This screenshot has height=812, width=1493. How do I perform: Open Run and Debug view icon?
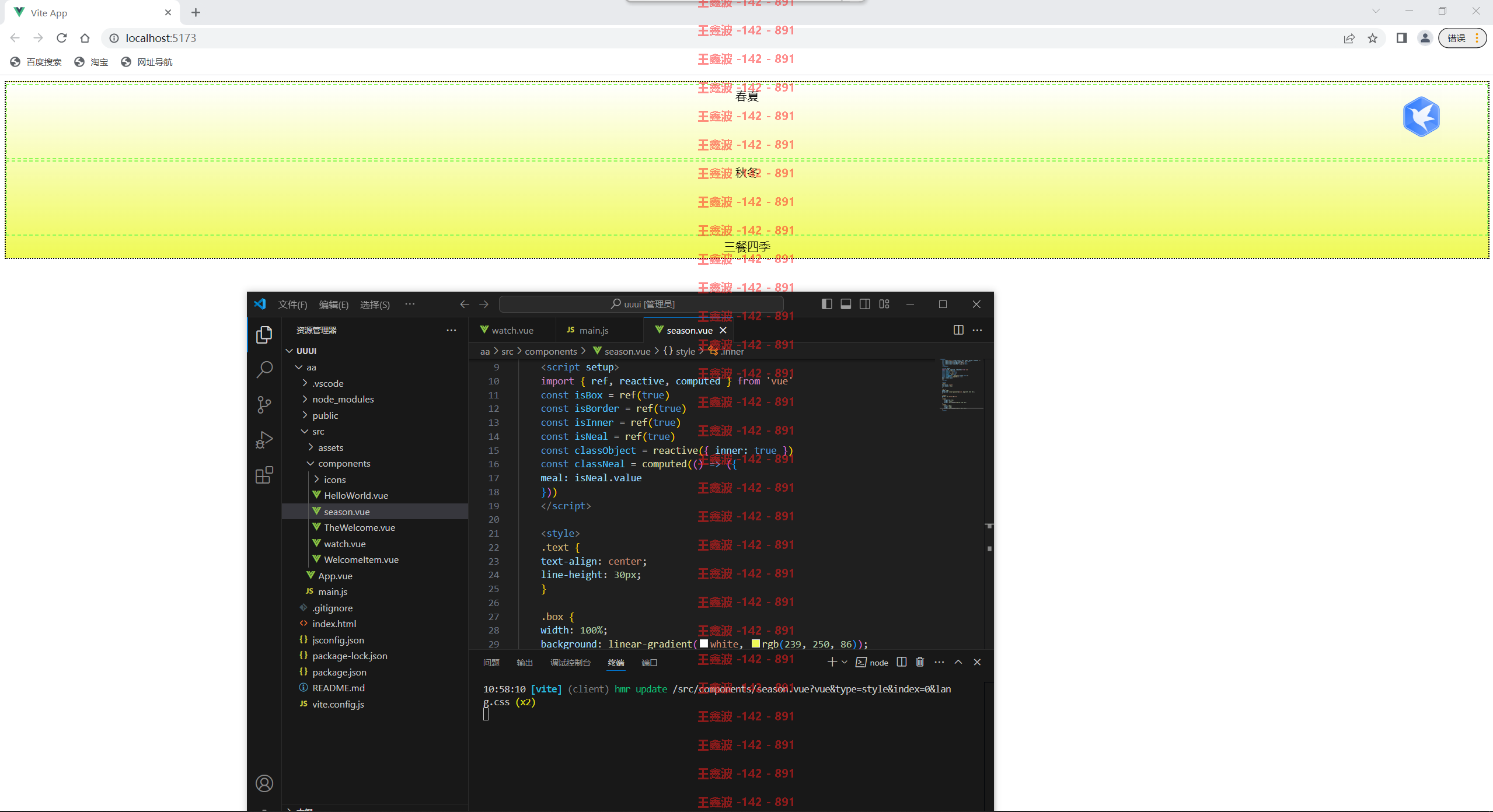[x=264, y=440]
